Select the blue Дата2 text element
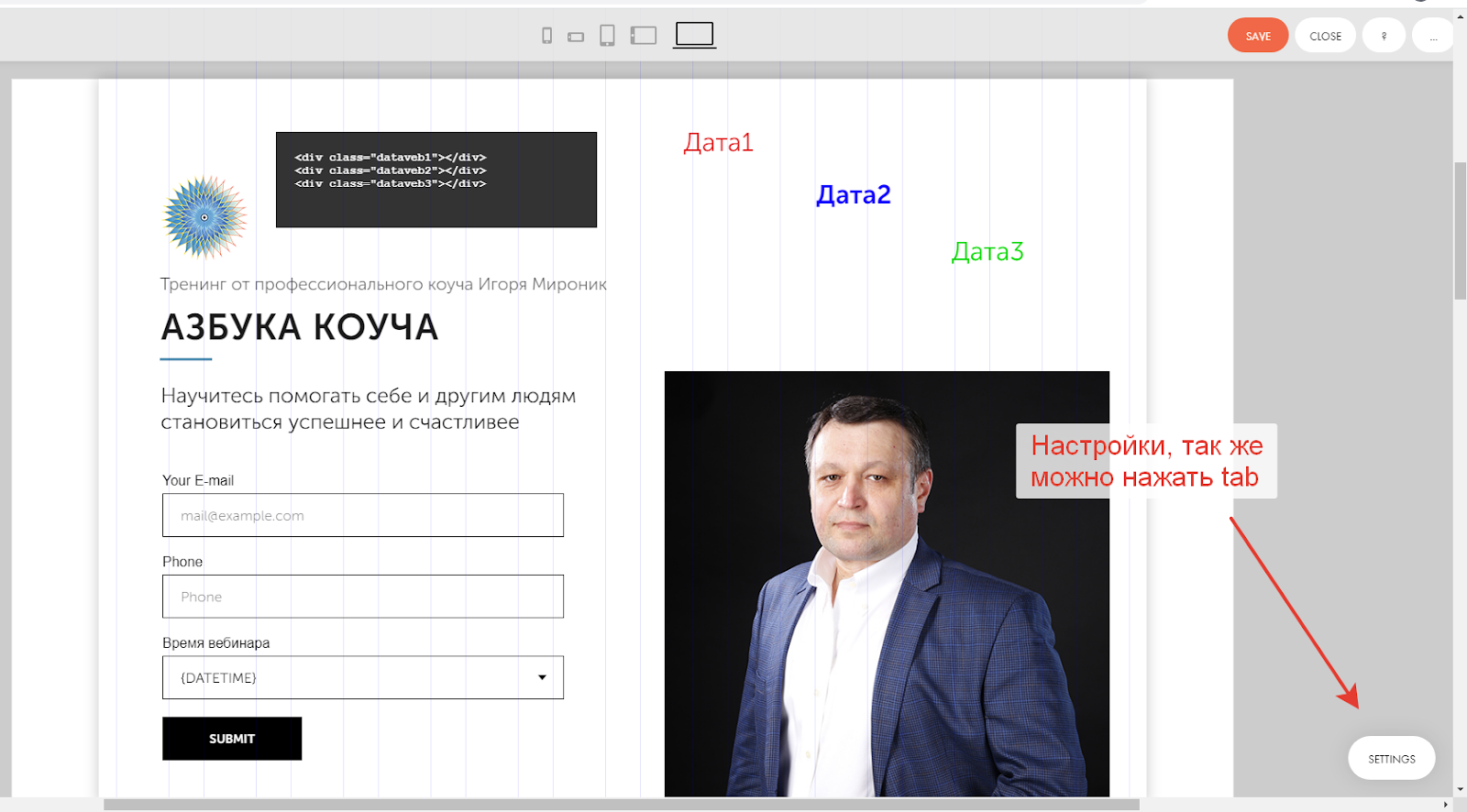 coord(853,195)
